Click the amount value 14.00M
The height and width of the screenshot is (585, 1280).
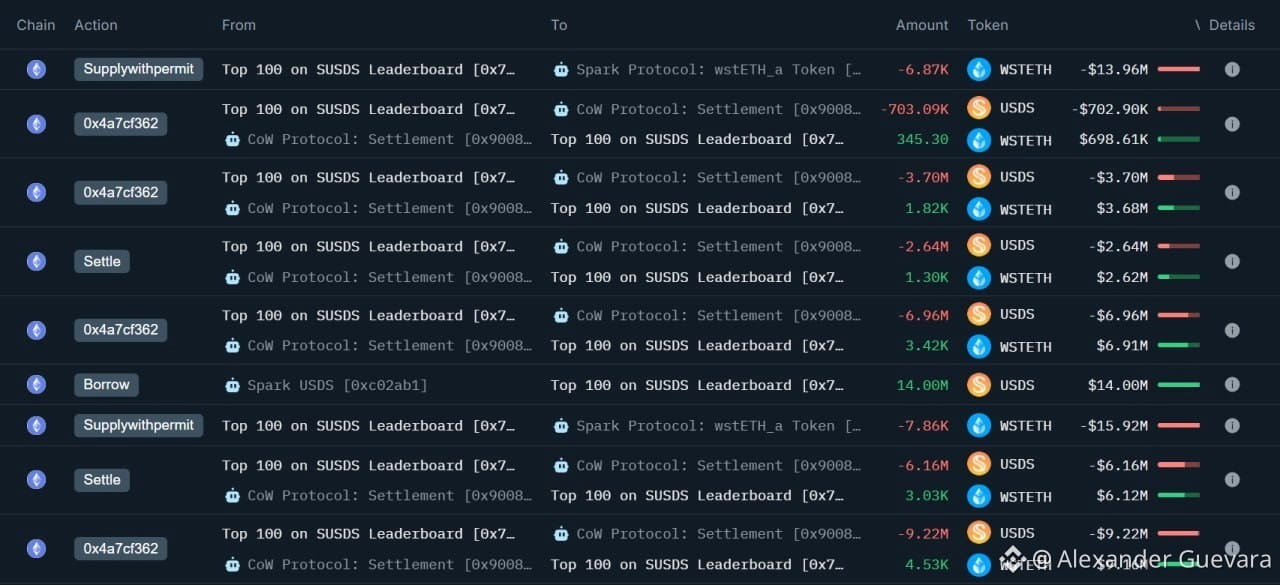[923, 385]
